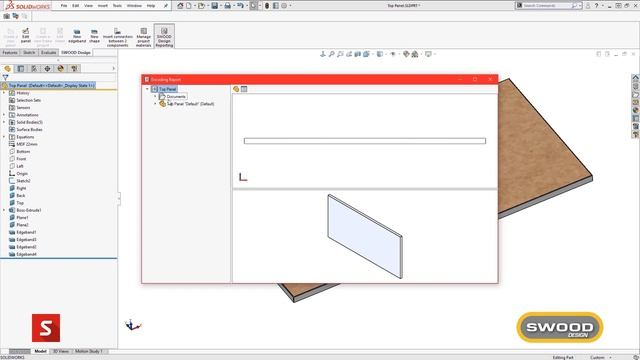Open the Search Commands dropdown arrow
This screenshot has width=640, height=360.
tap(580, 6)
